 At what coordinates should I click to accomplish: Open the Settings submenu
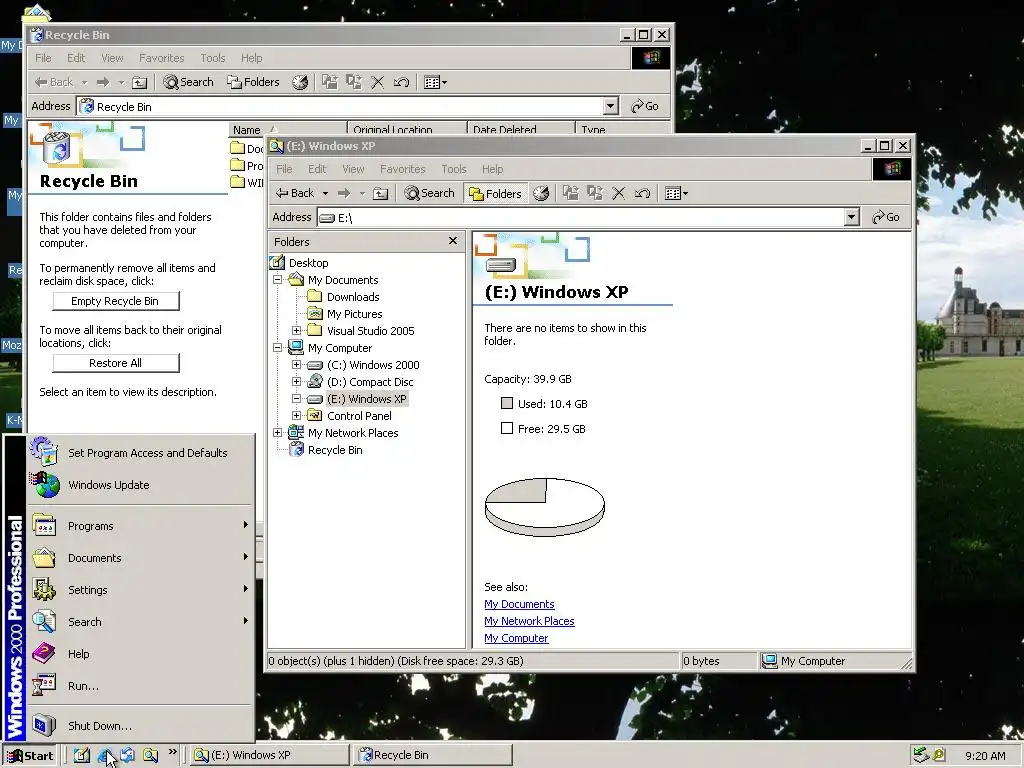[x=140, y=590]
